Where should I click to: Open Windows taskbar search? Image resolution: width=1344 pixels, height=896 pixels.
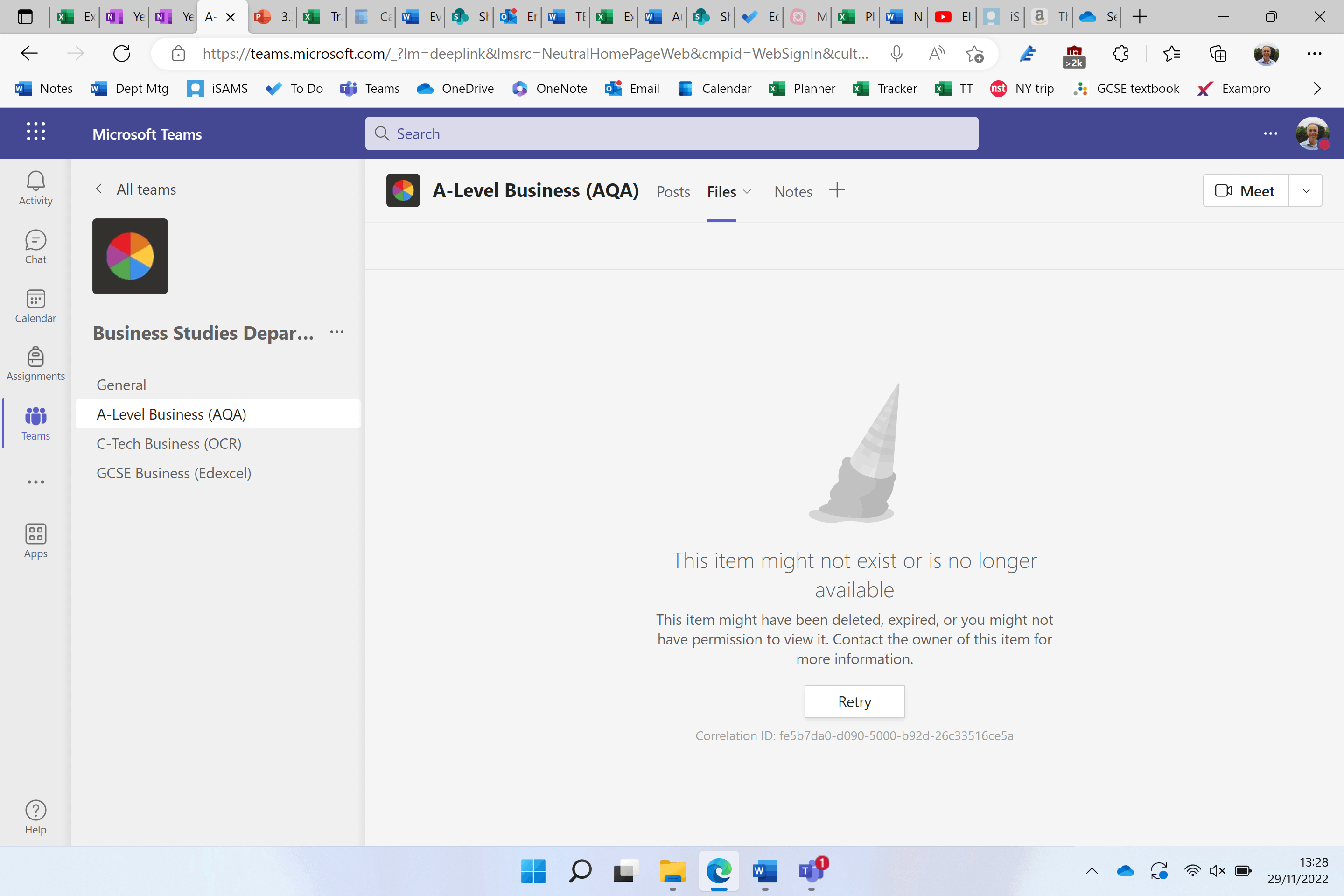point(580,871)
